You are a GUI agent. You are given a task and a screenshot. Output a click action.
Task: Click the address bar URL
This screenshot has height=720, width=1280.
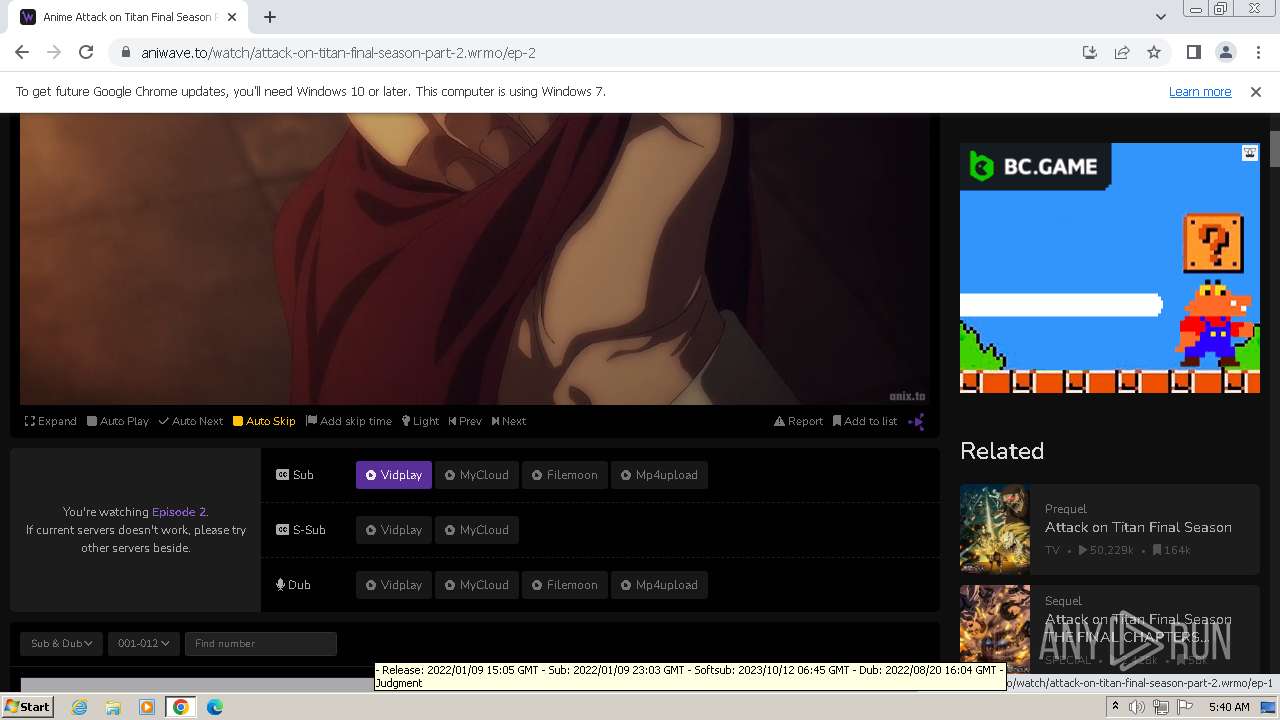338,53
